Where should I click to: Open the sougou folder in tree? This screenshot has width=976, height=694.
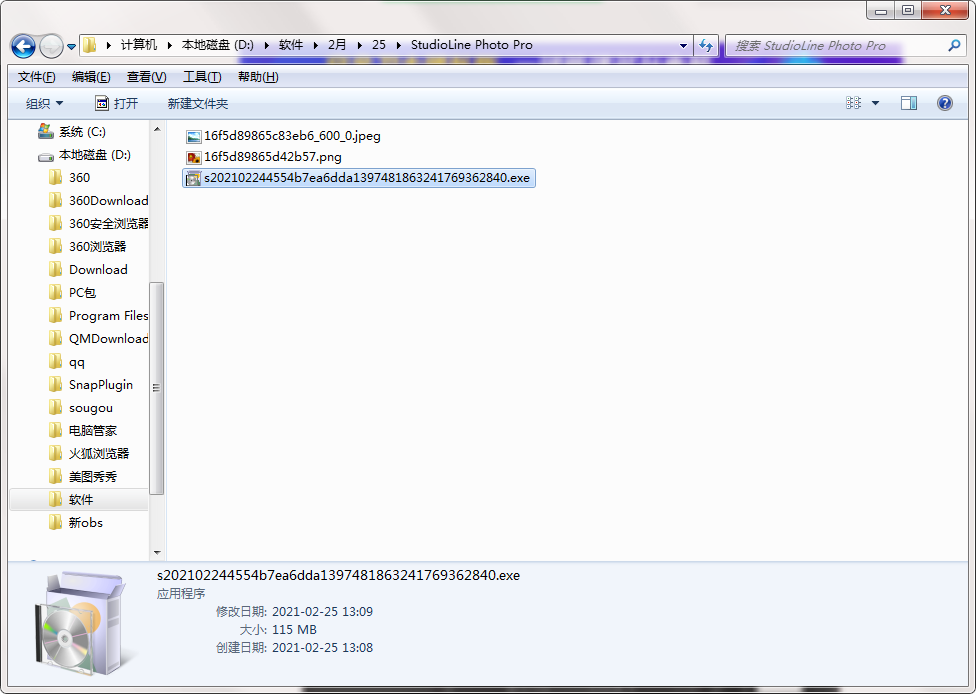pos(81,408)
